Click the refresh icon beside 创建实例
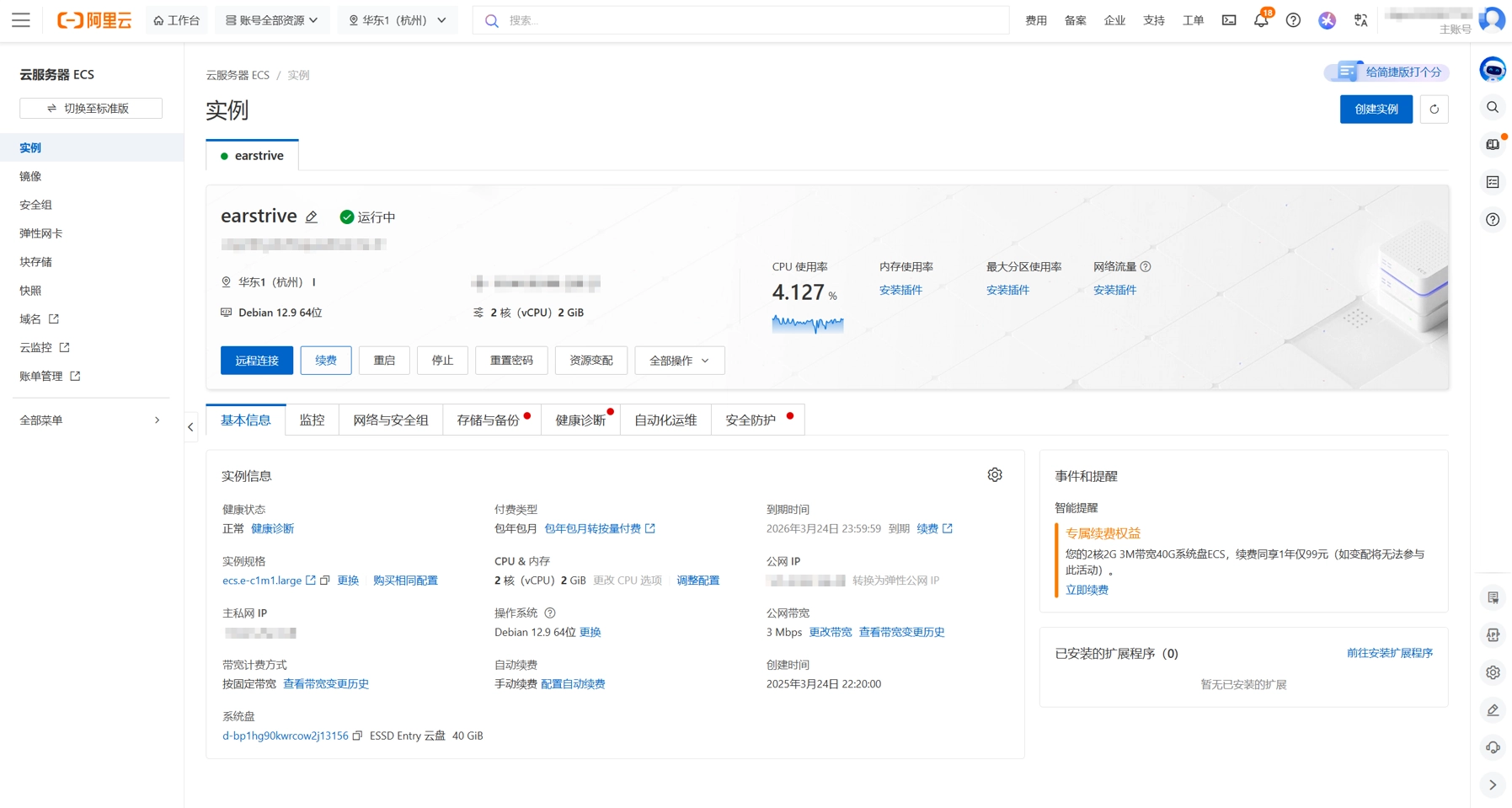This screenshot has width=1512, height=808. [x=1434, y=110]
